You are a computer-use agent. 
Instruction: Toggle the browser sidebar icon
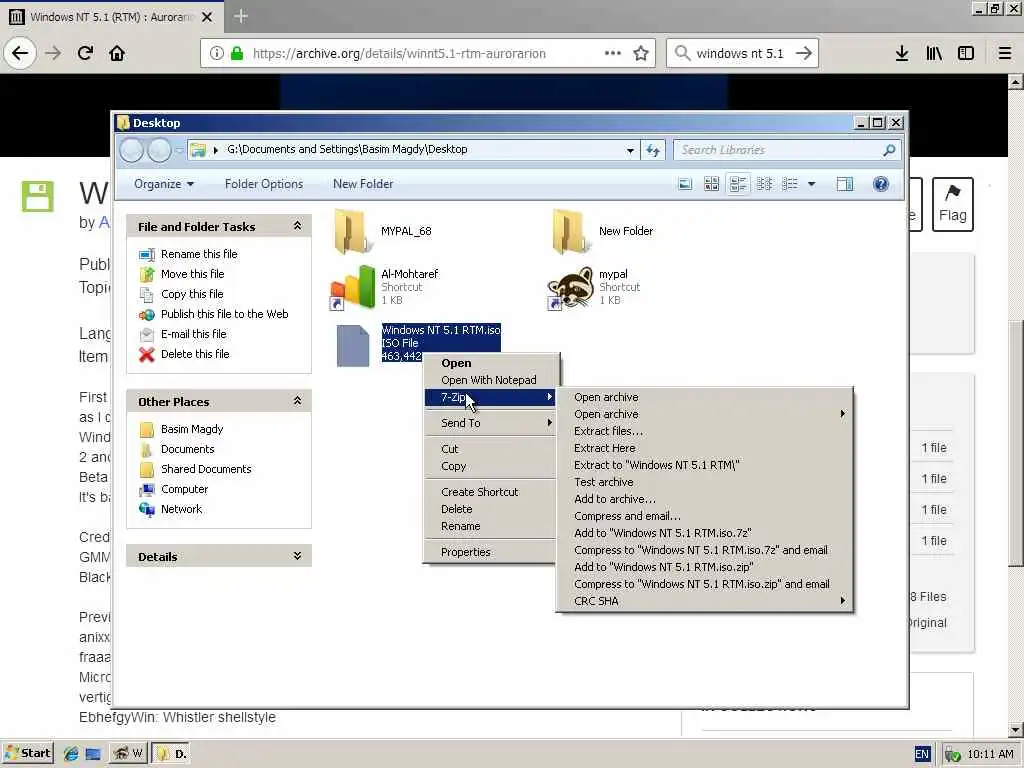(x=966, y=53)
